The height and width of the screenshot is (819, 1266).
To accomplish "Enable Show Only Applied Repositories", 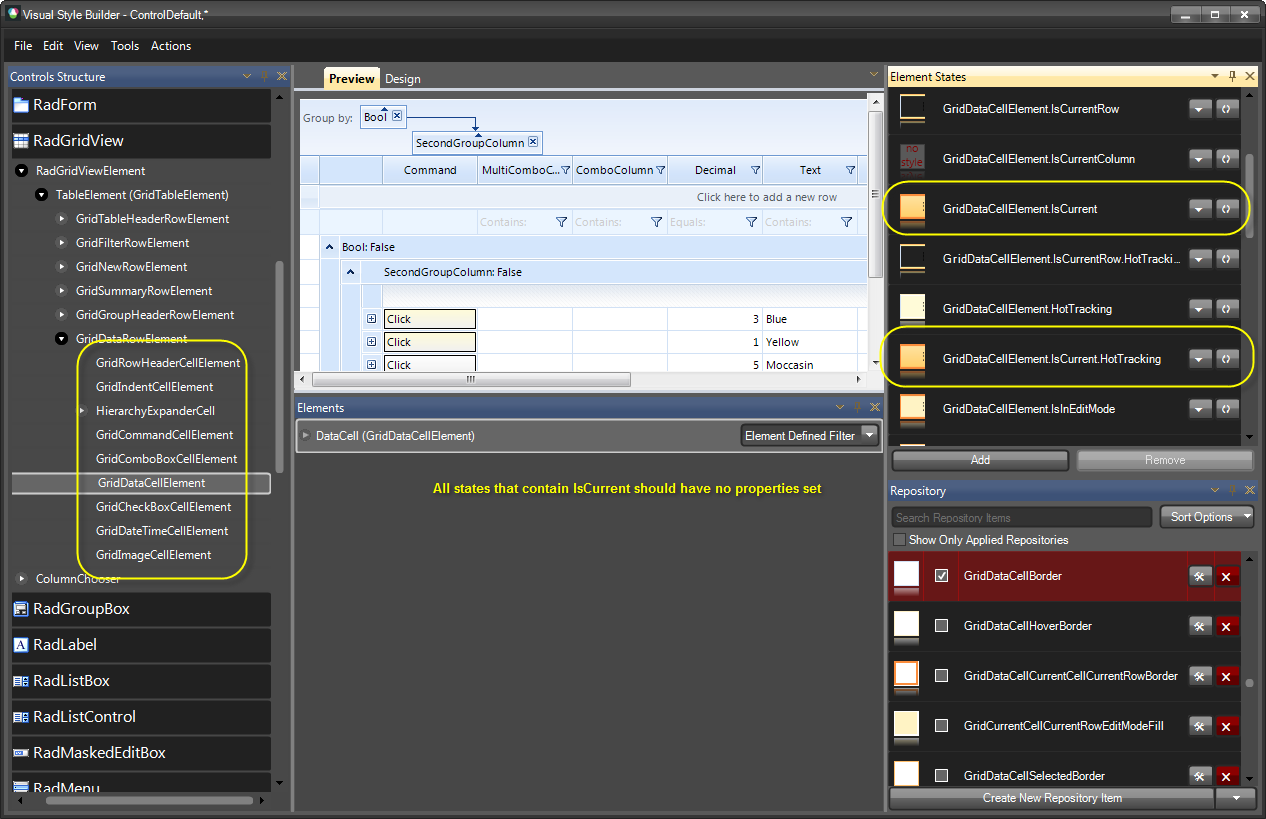I will tap(900, 540).
